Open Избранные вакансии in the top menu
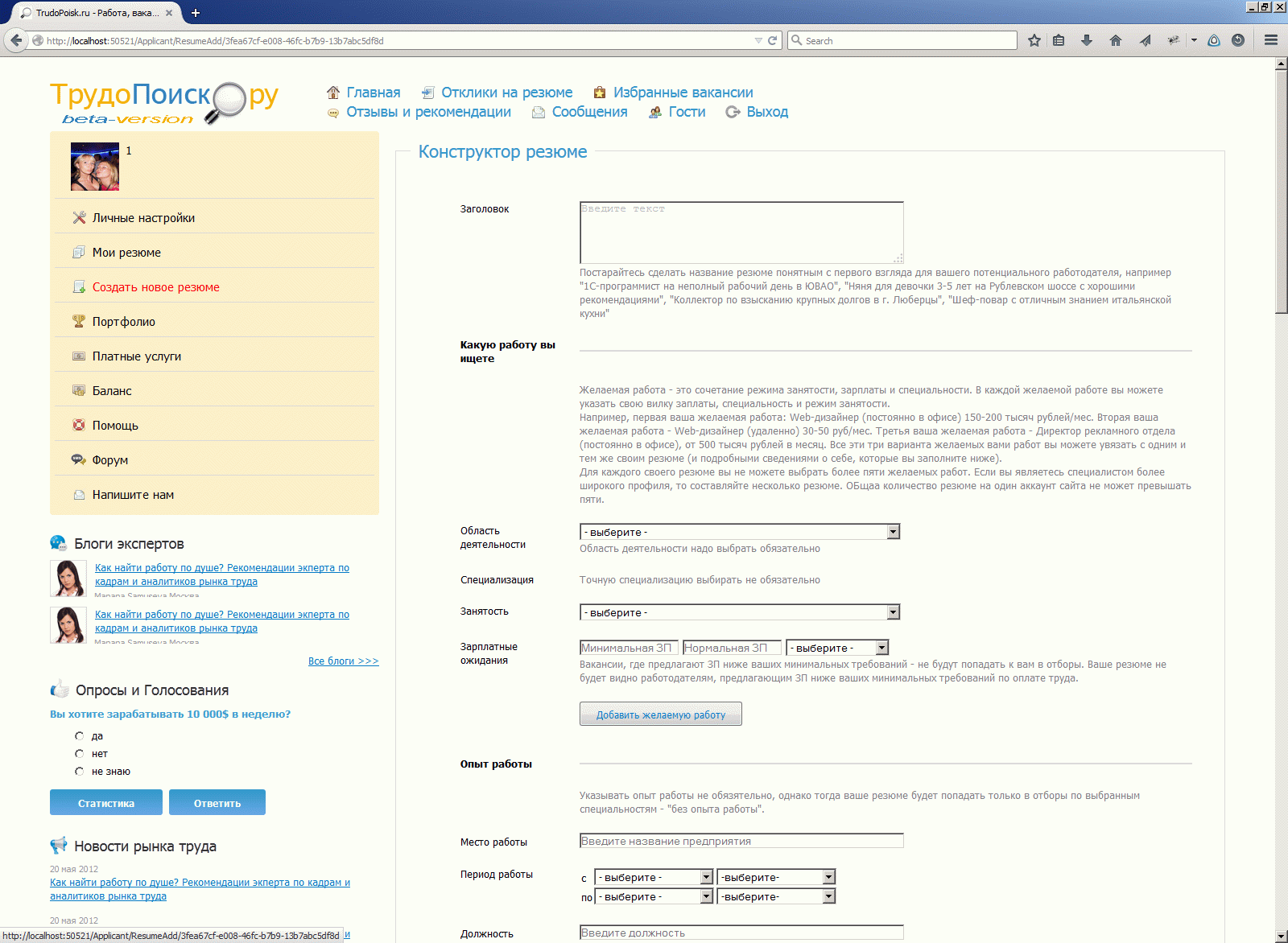 pos(683,93)
